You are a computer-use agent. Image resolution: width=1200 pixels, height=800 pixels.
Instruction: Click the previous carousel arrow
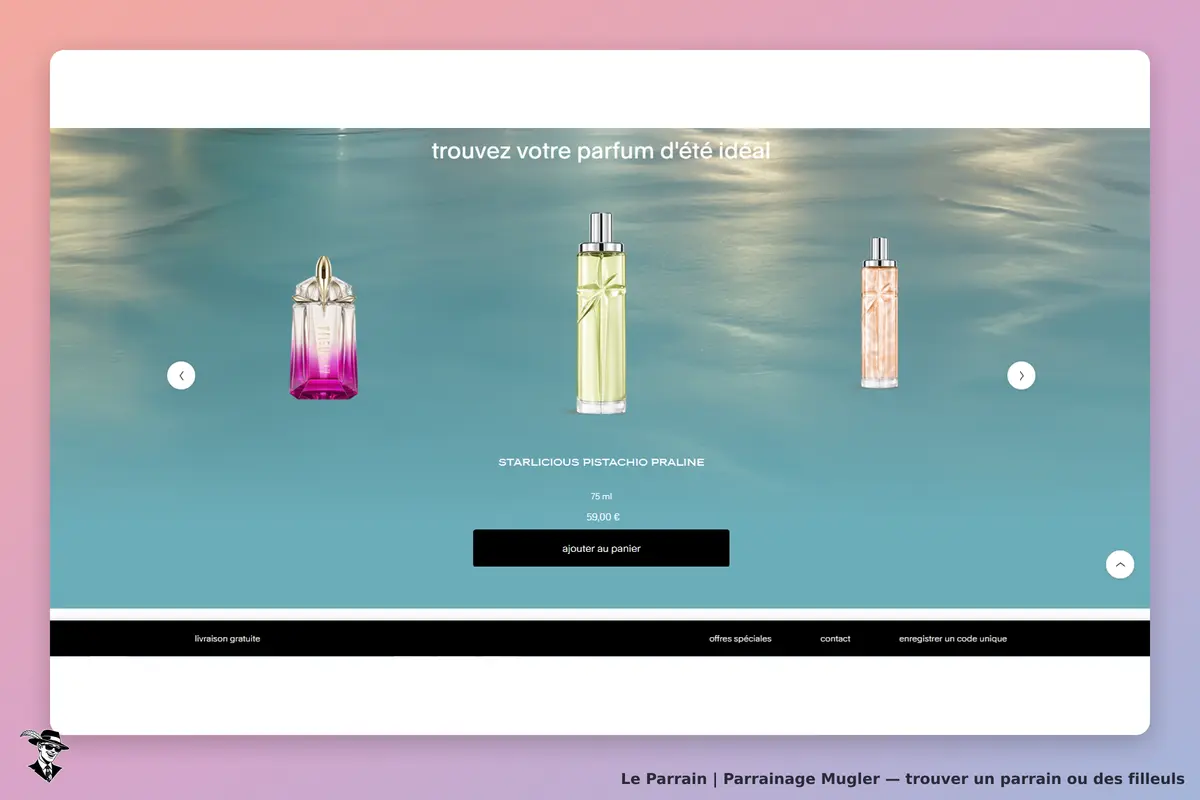pyautogui.click(x=181, y=375)
